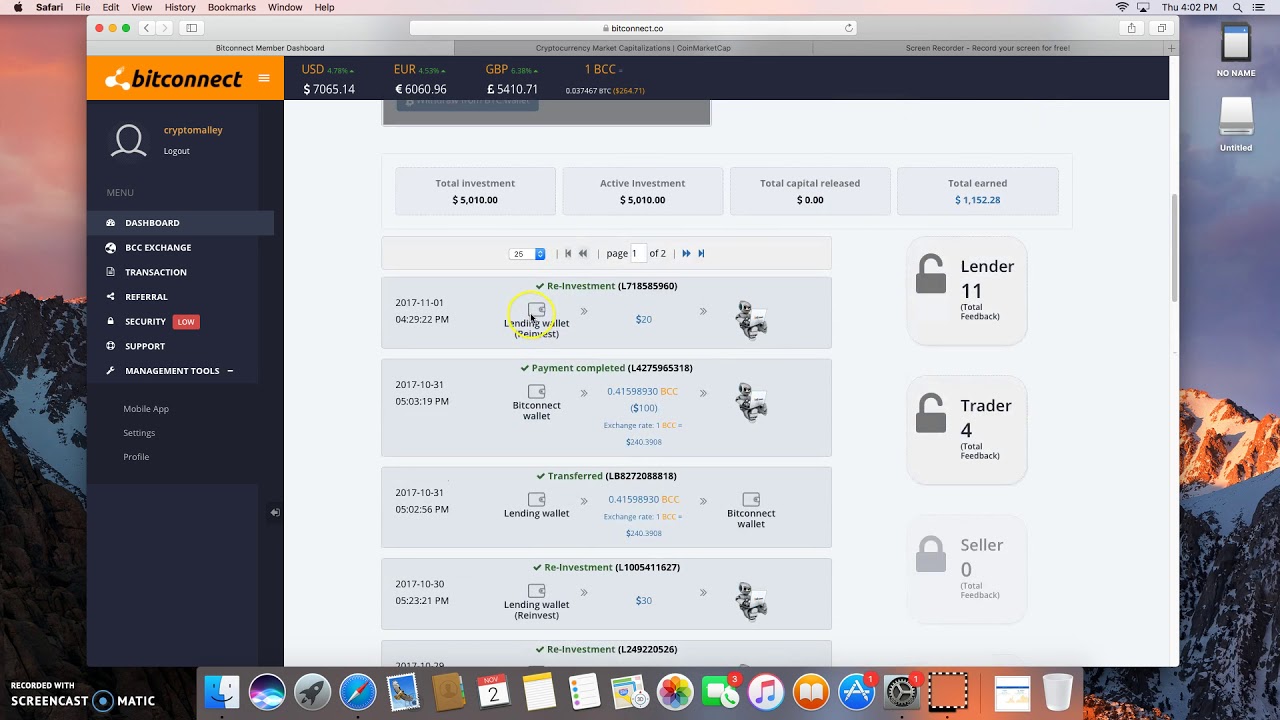
Task: Click the Trader unlocked padlock icon
Action: pos(931,413)
